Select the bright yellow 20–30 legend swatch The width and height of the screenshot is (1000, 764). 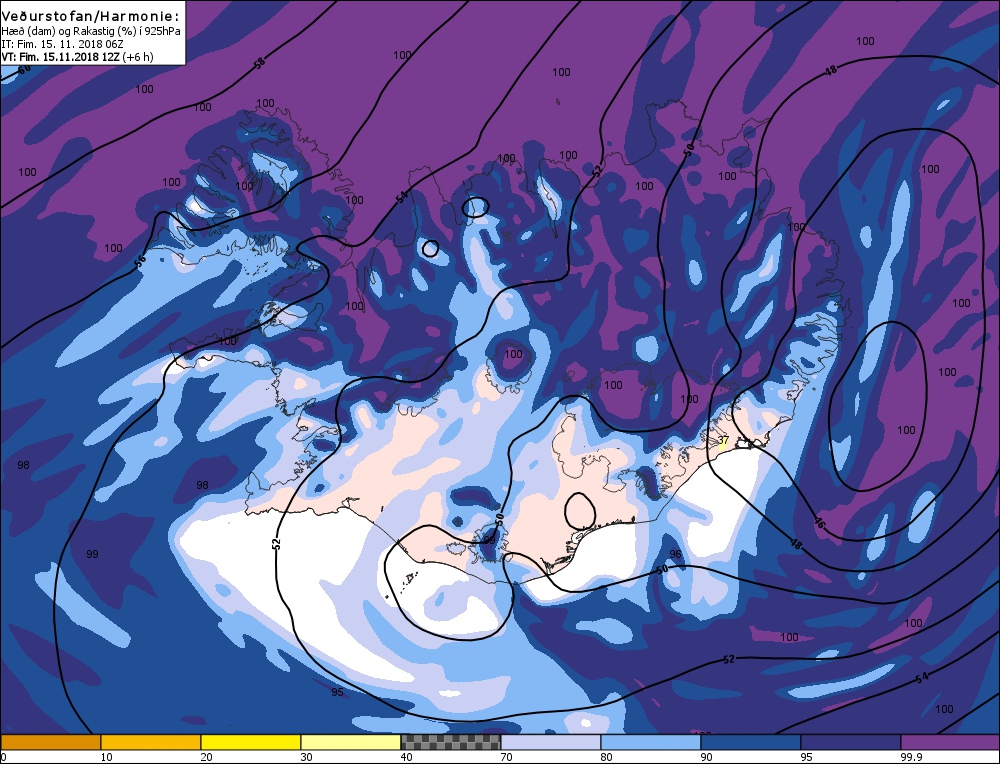251,742
